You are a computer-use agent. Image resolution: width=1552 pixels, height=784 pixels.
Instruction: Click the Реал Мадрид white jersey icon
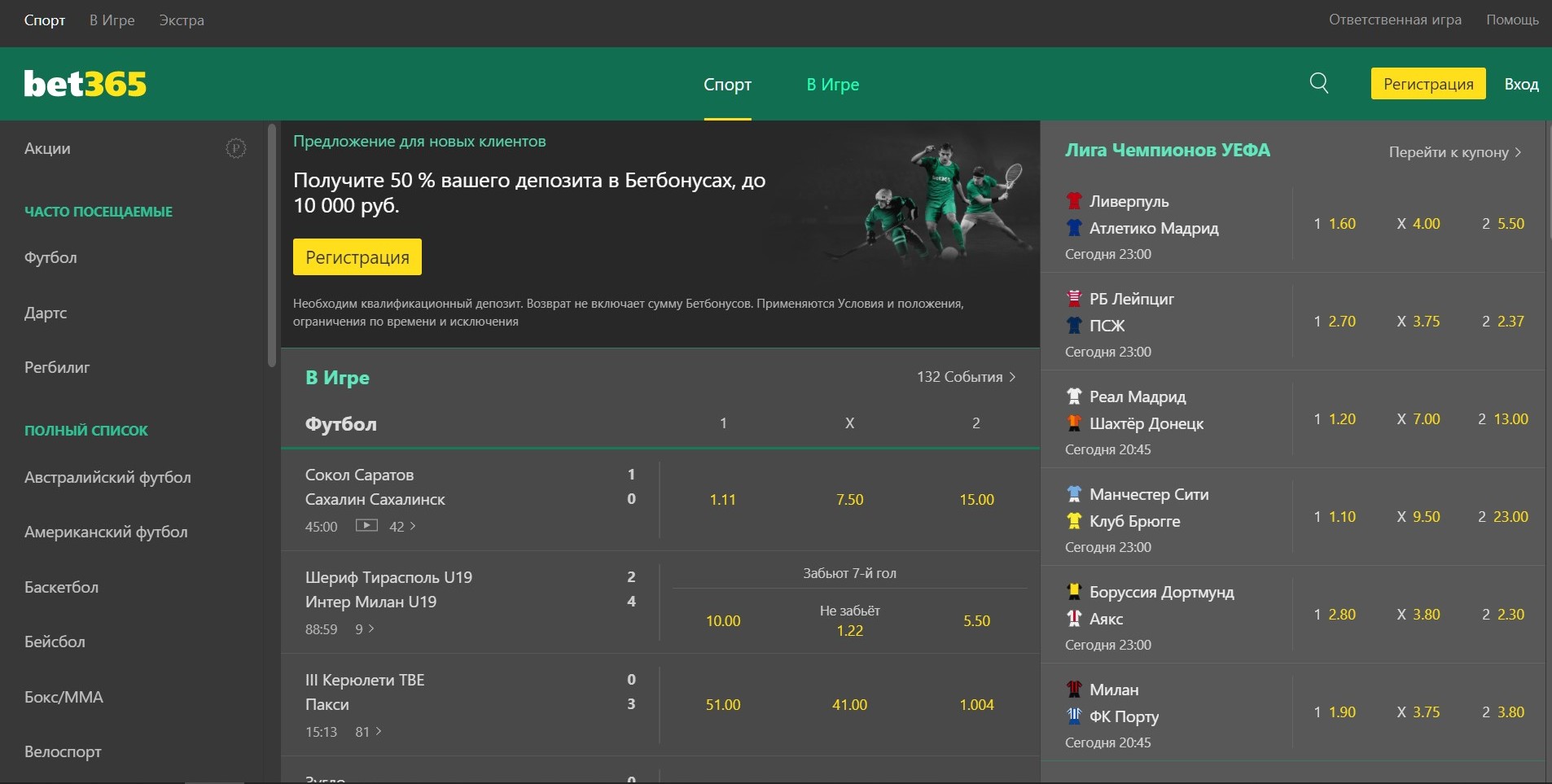tap(1074, 396)
